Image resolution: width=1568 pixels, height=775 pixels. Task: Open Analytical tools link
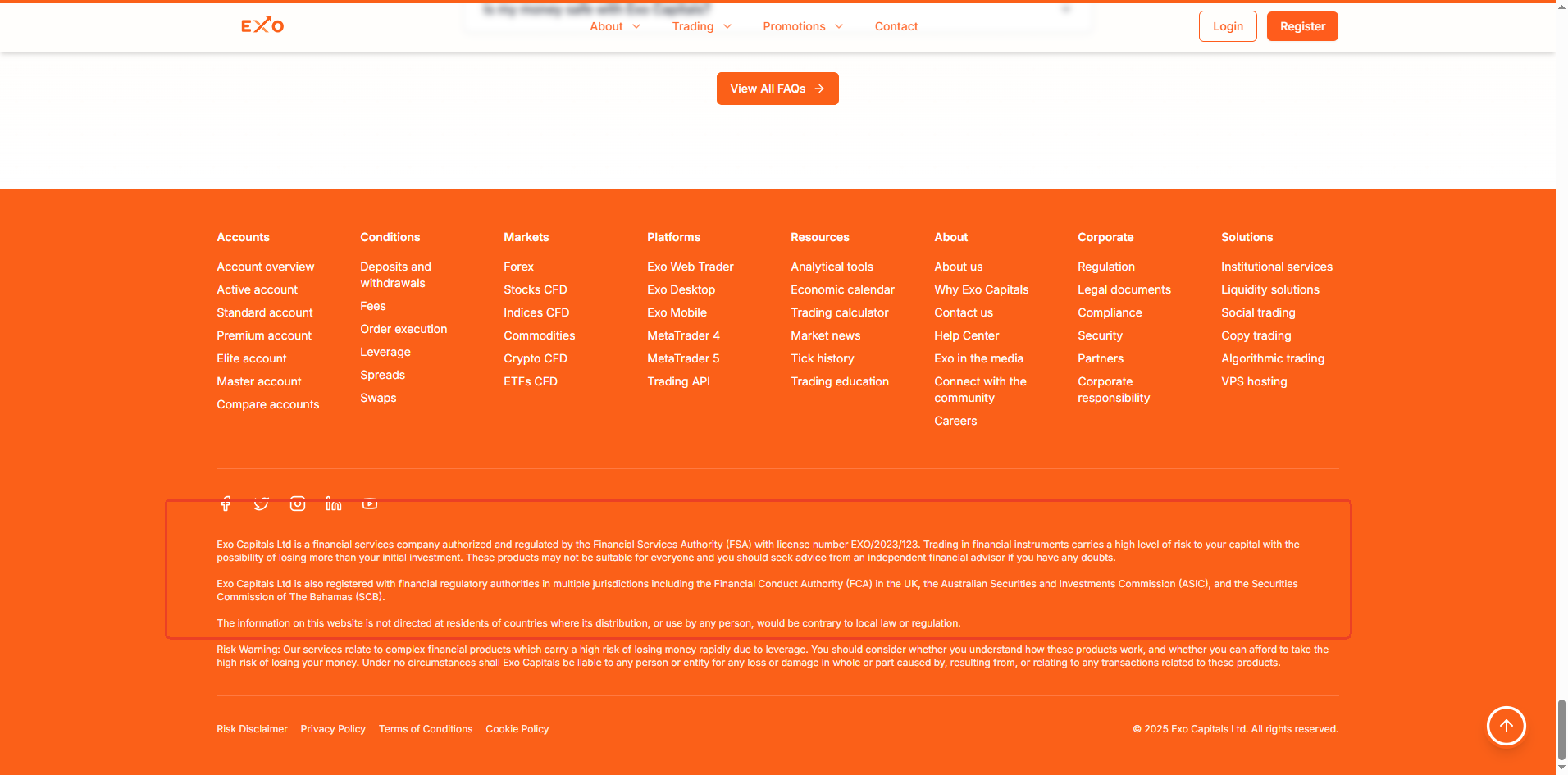pos(832,267)
